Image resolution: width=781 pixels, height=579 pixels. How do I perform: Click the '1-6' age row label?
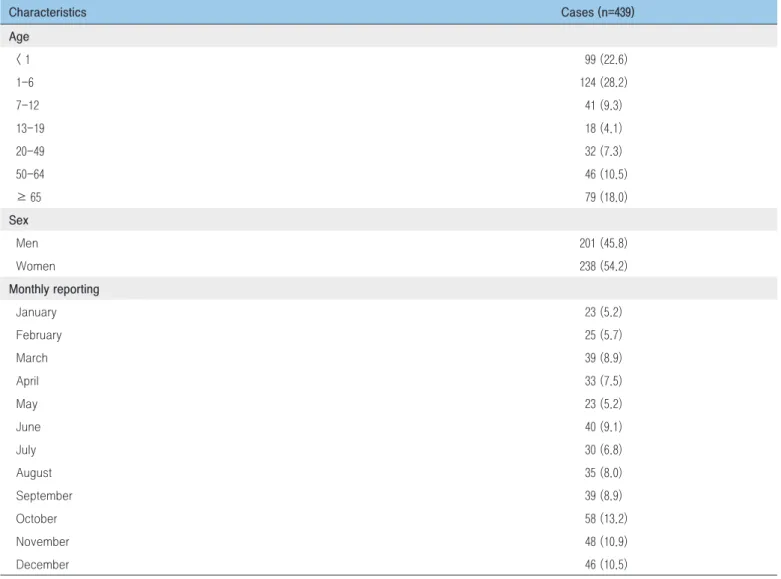(25, 83)
